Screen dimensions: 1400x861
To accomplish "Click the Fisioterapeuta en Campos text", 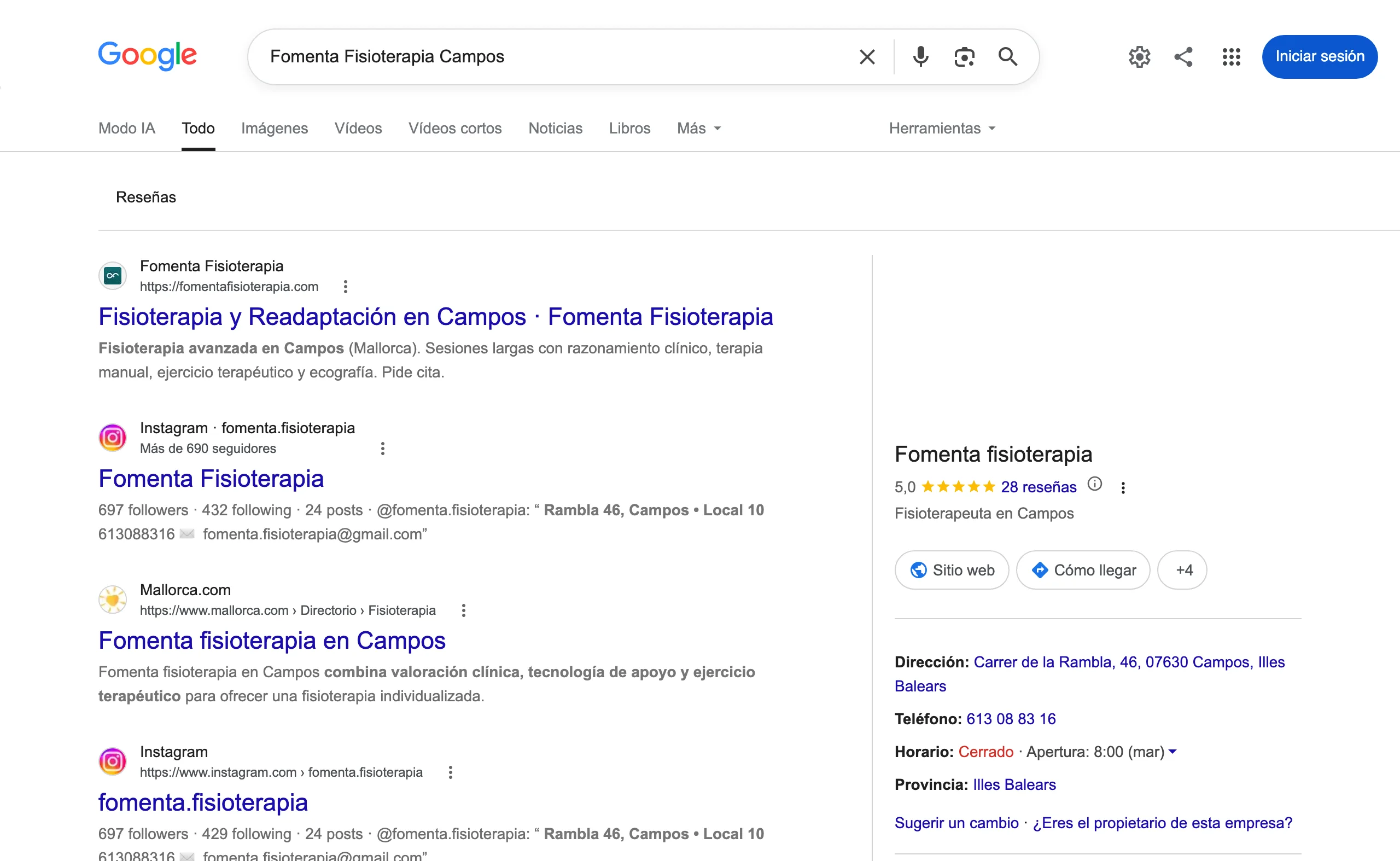I will [x=984, y=513].
